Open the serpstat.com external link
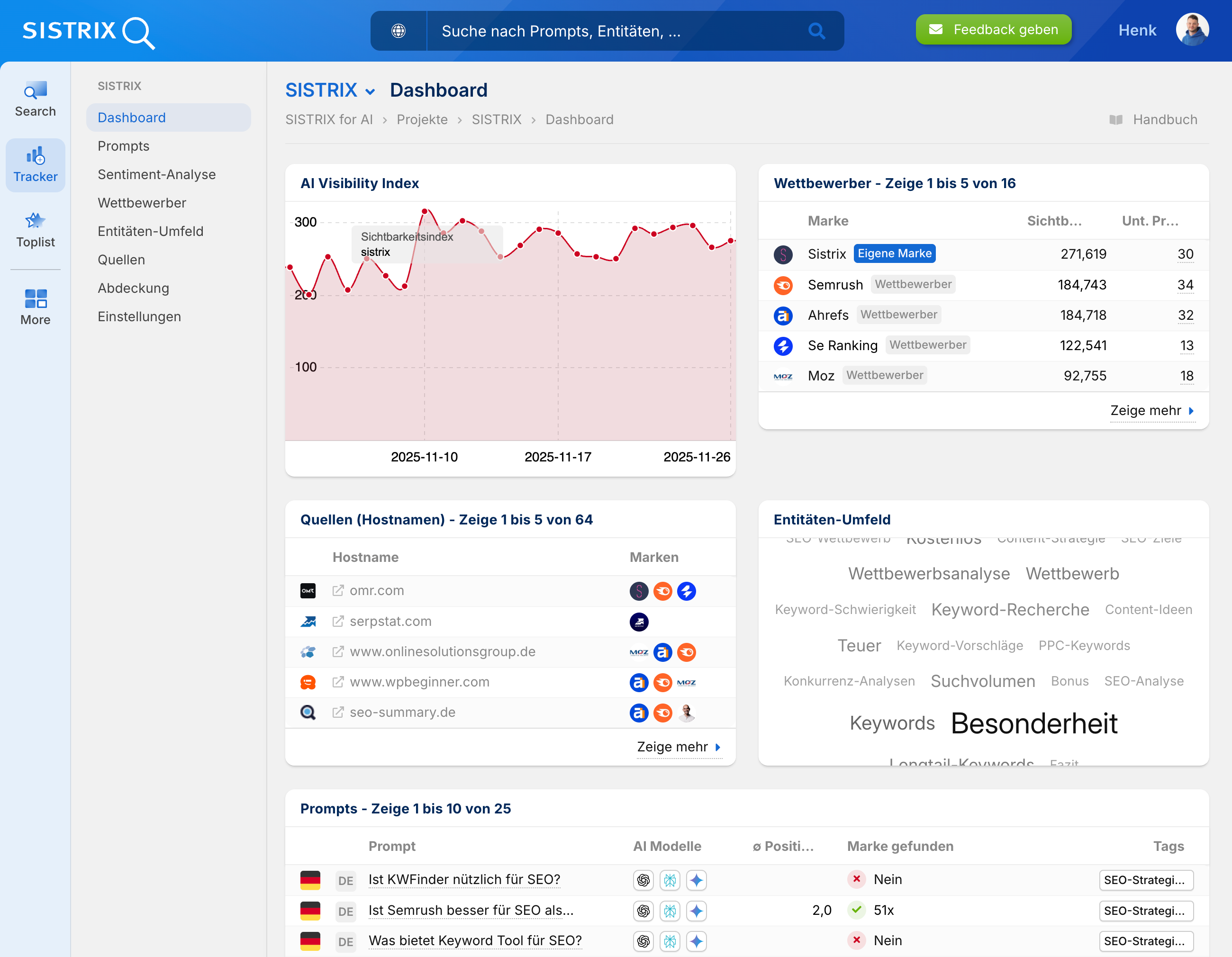The width and height of the screenshot is (1232, 957). [x=338, y=621]
